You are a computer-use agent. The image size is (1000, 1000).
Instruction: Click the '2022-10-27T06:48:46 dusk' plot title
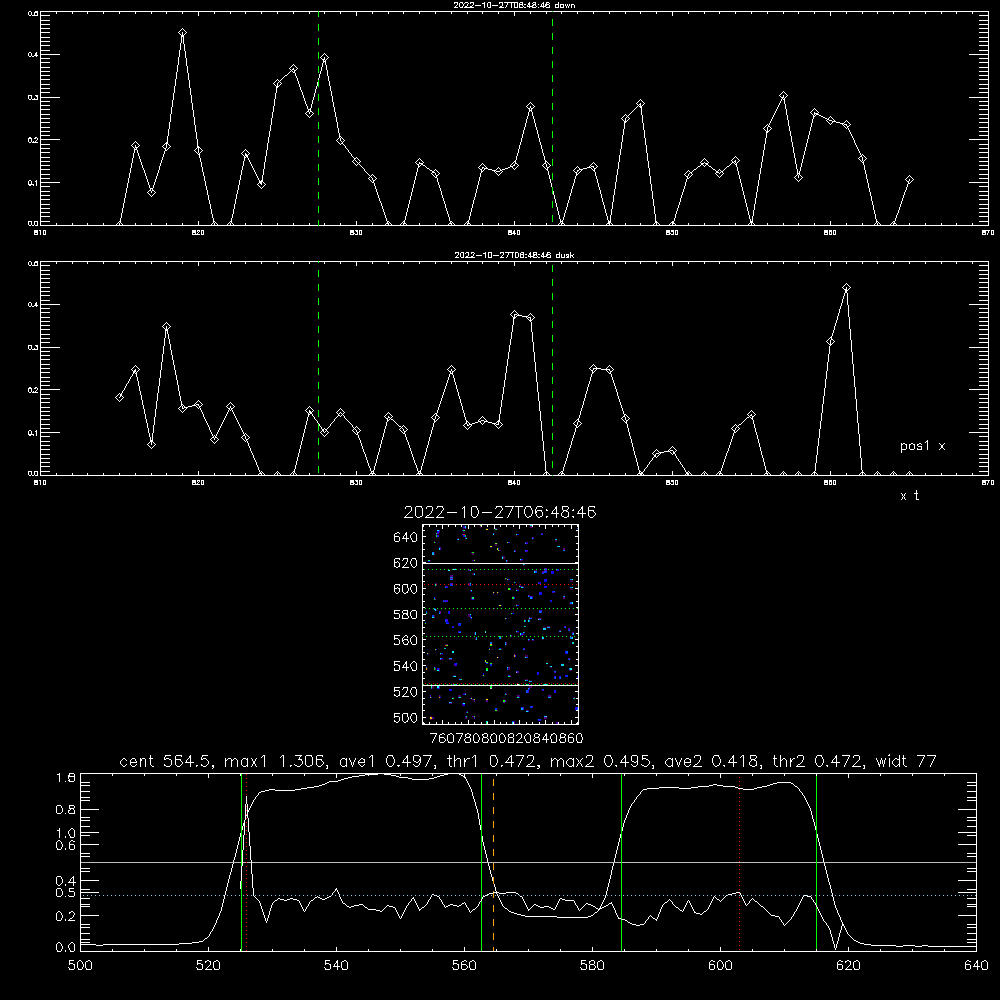click(x=514, y=255)
